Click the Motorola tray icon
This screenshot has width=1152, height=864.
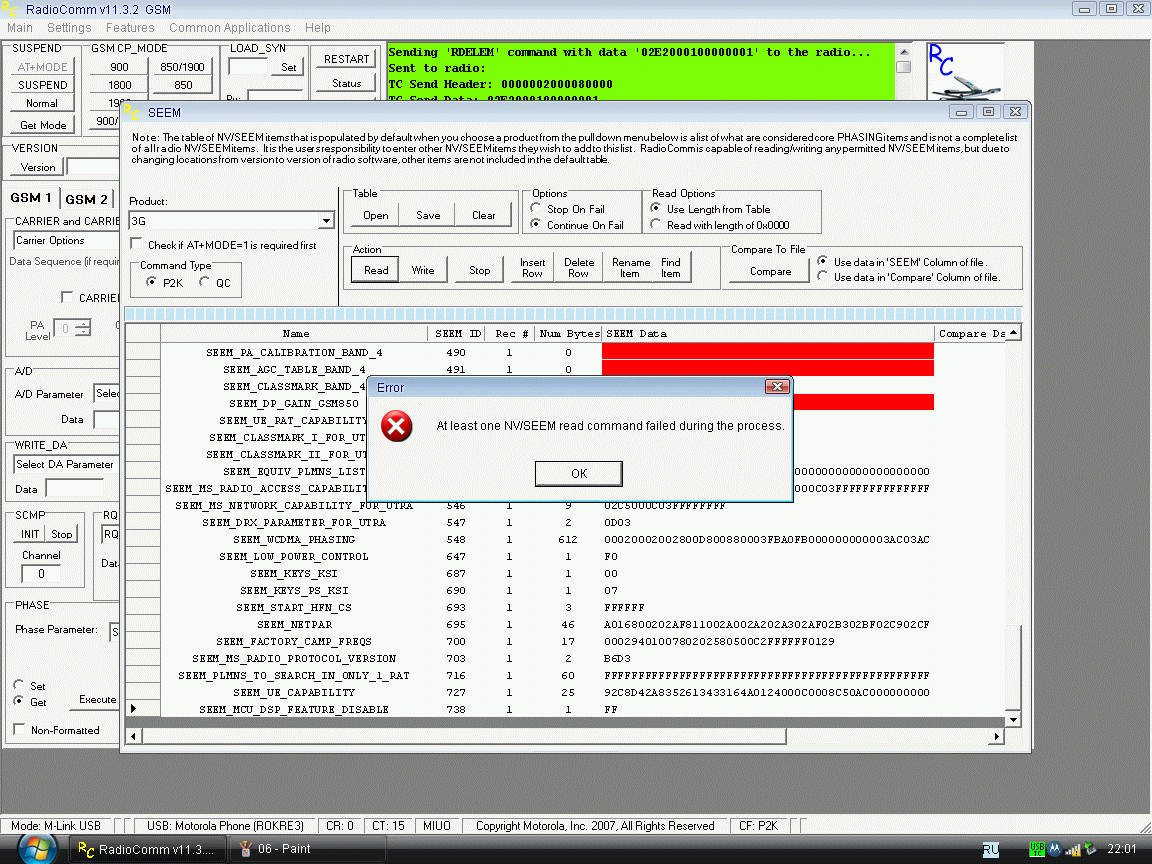click(1054, 849)
